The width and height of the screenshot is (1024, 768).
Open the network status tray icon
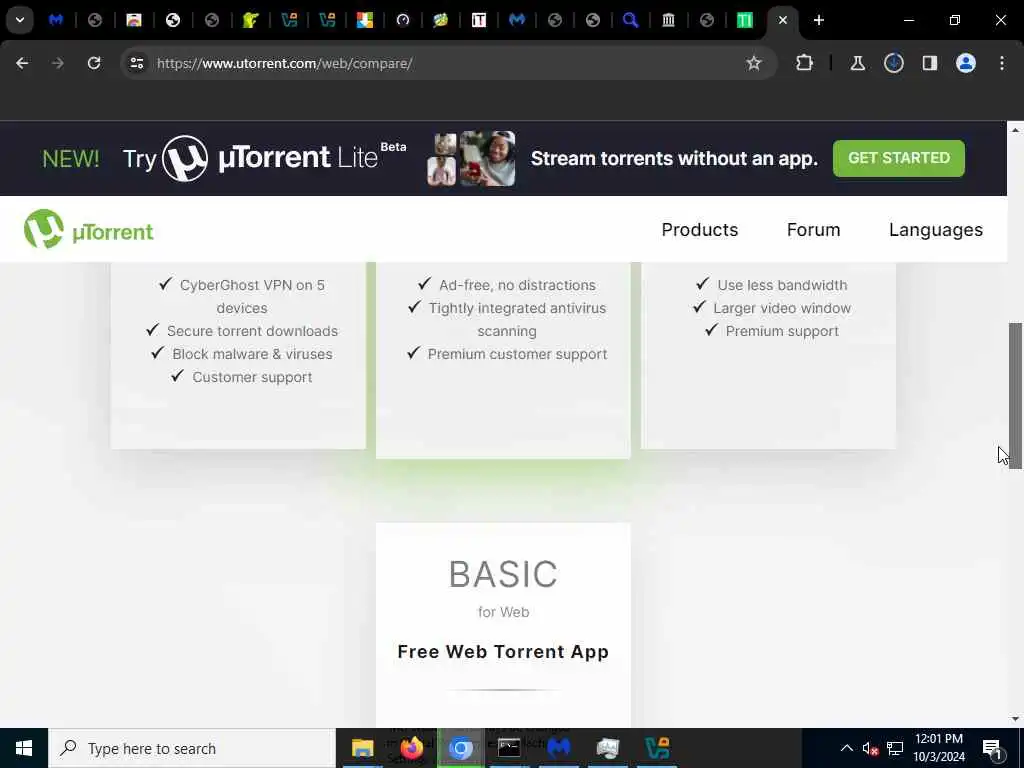(895, 748)
